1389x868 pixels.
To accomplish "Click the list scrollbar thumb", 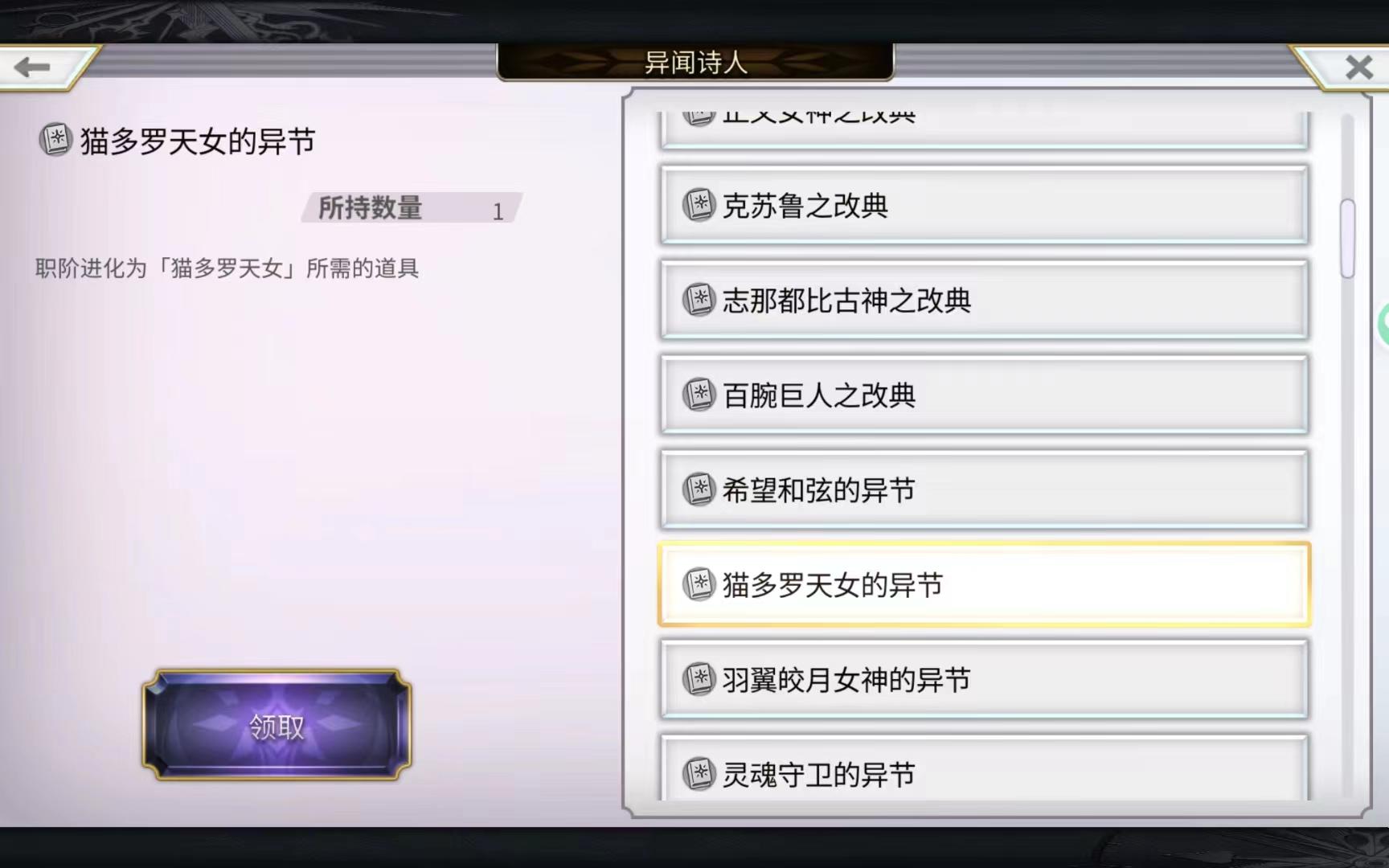I will point(1347,238).
